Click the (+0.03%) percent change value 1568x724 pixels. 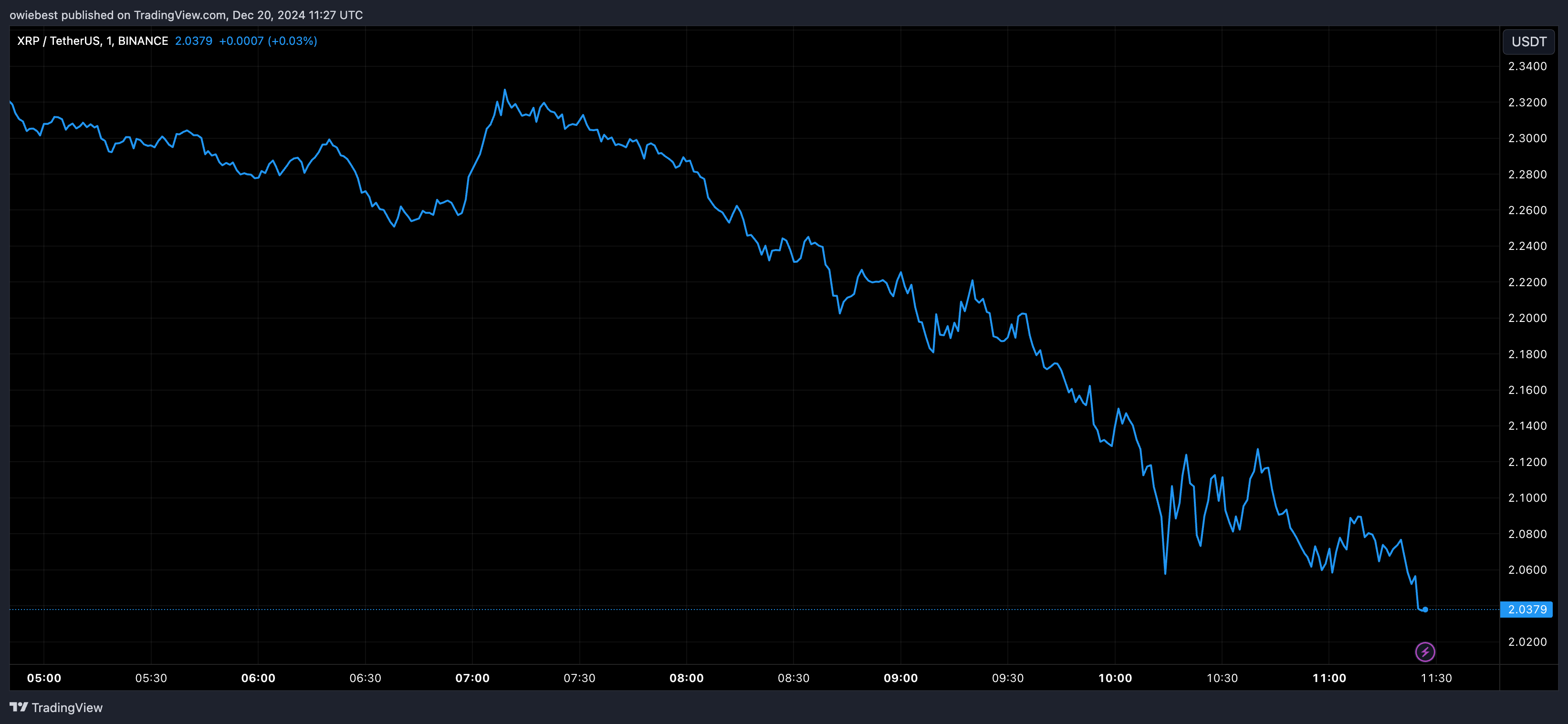click(x=292, y=41)
